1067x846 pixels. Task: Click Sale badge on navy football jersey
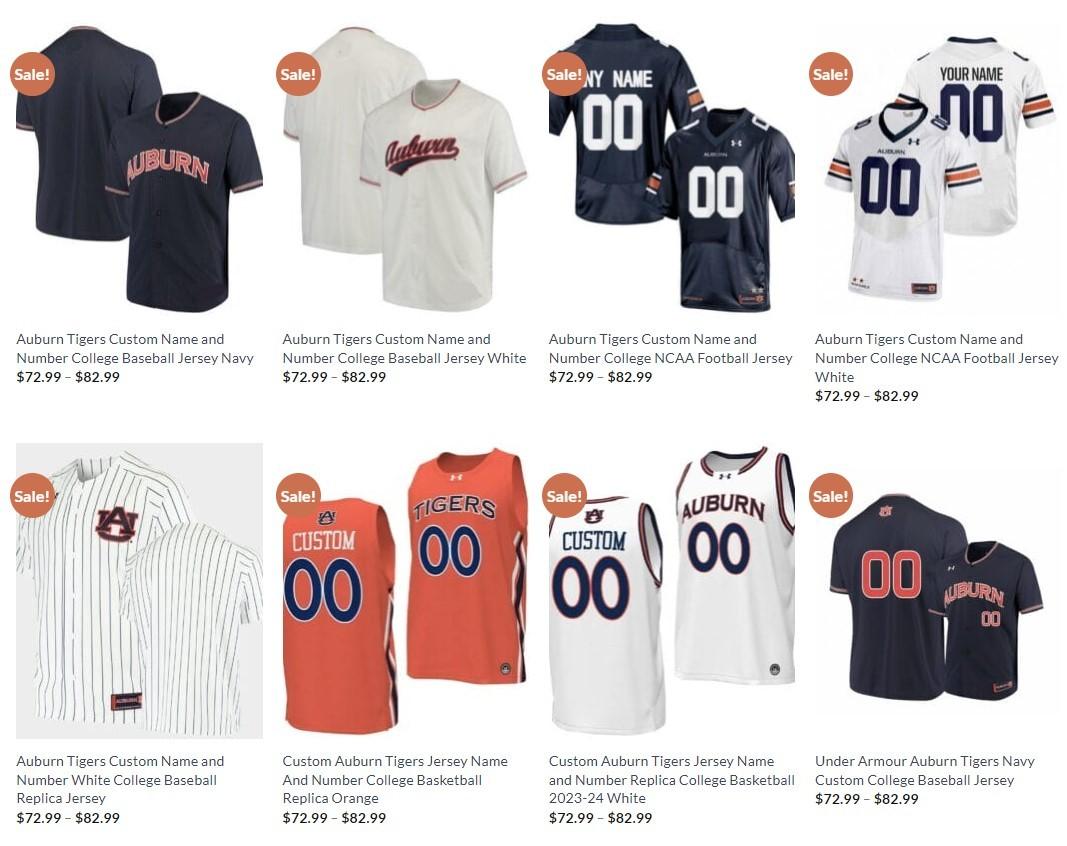point(564,74)
